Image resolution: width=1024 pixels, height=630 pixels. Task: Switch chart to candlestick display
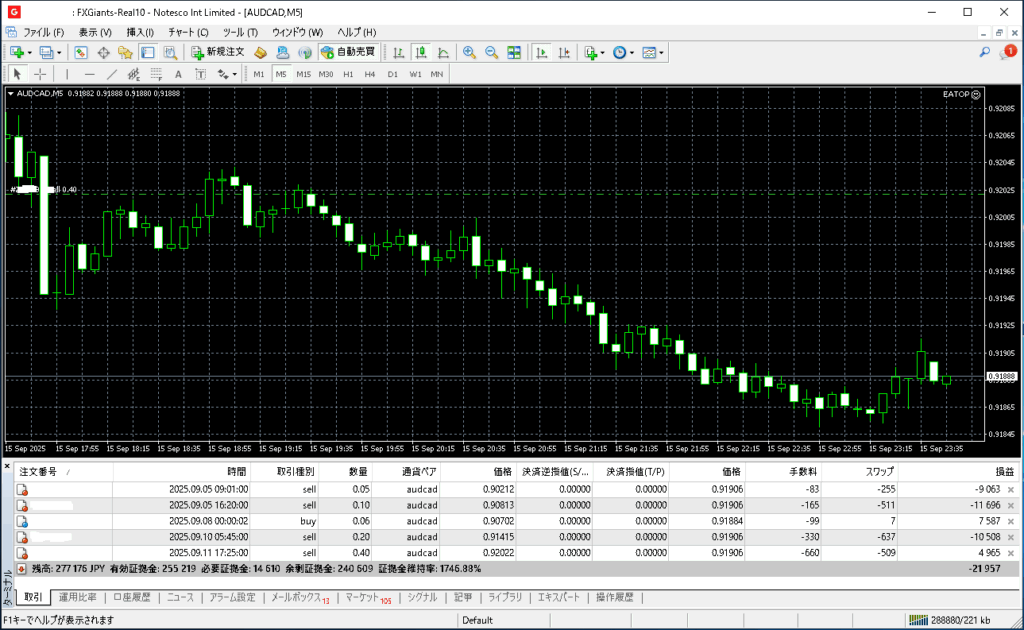(x=420, y=52)
